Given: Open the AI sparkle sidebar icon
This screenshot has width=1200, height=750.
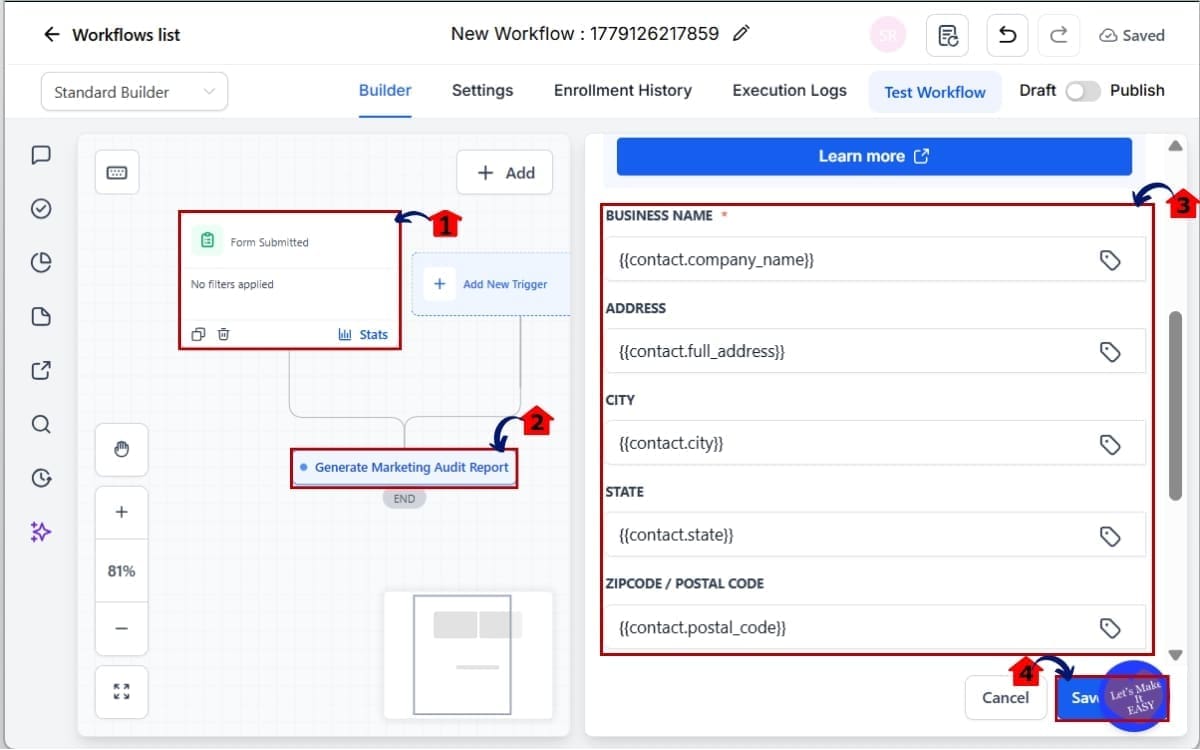Looking at the screenshot, I should [x=41, y=532].
